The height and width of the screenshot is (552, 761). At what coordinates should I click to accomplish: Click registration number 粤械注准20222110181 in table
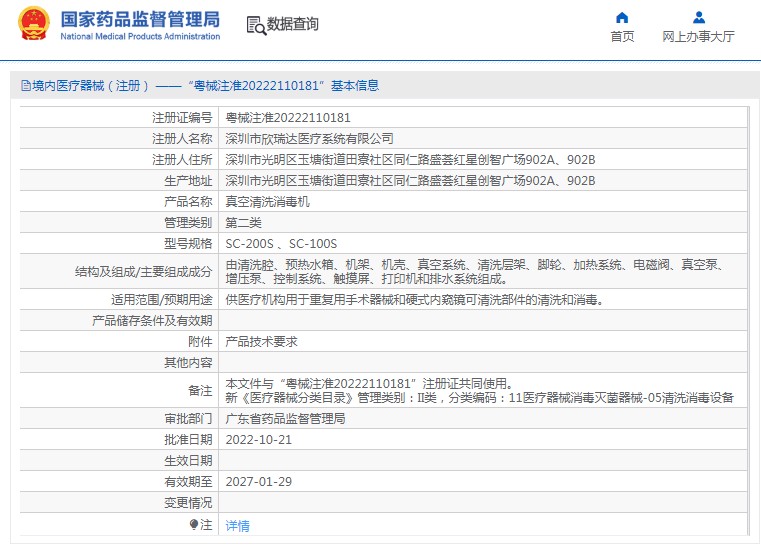click(288, 117)
